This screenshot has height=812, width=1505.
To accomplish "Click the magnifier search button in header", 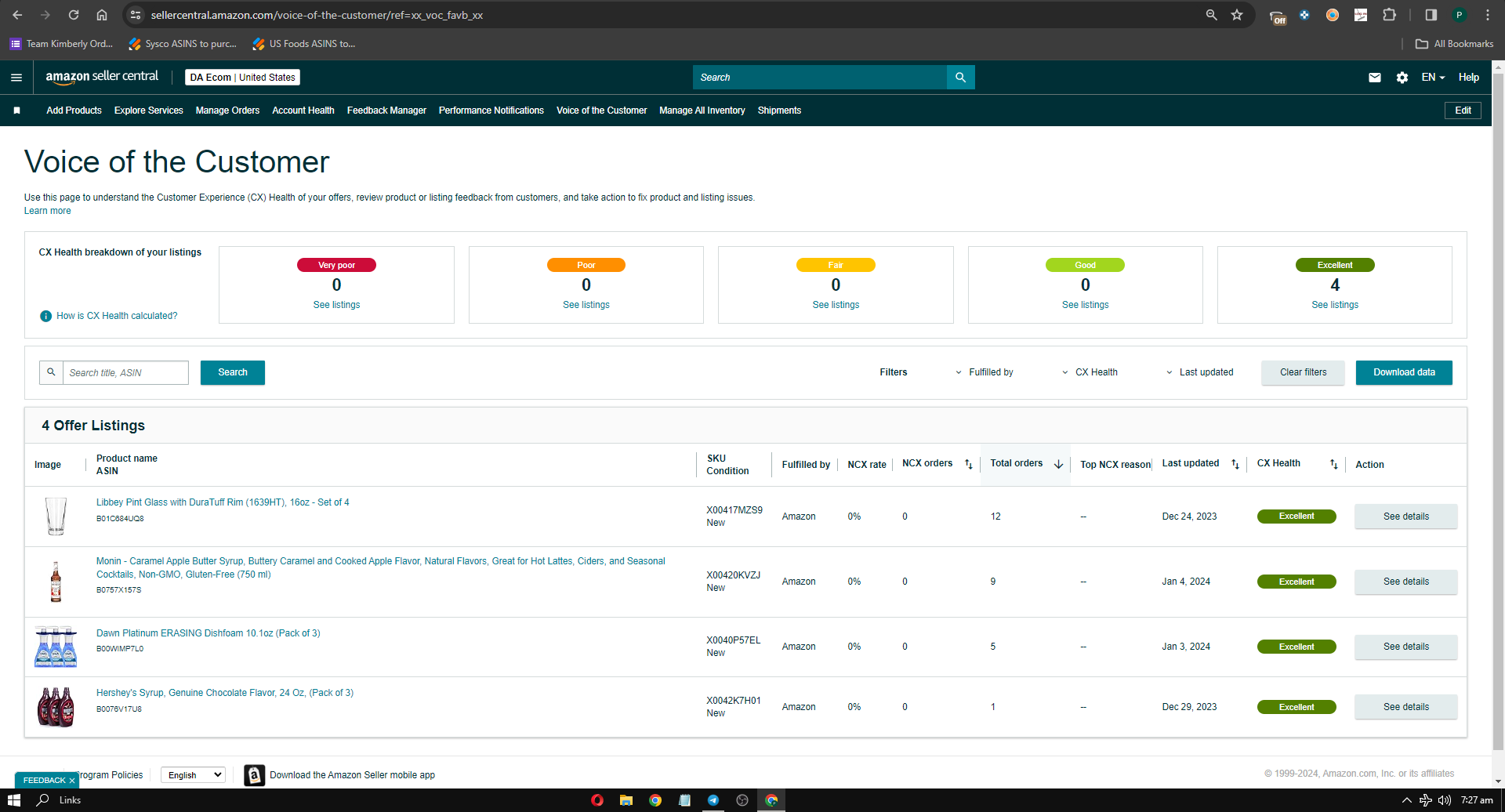I will coord(960,78).
